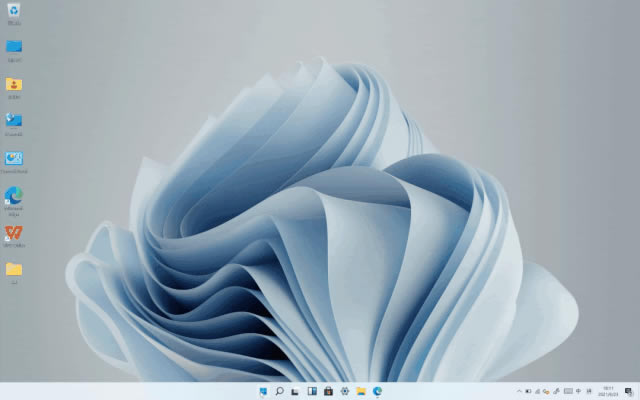The height and width of the screenshot is (400, 640).
Task: Select the blue This PC desktop icon
Action: click(x=14, y=51)
